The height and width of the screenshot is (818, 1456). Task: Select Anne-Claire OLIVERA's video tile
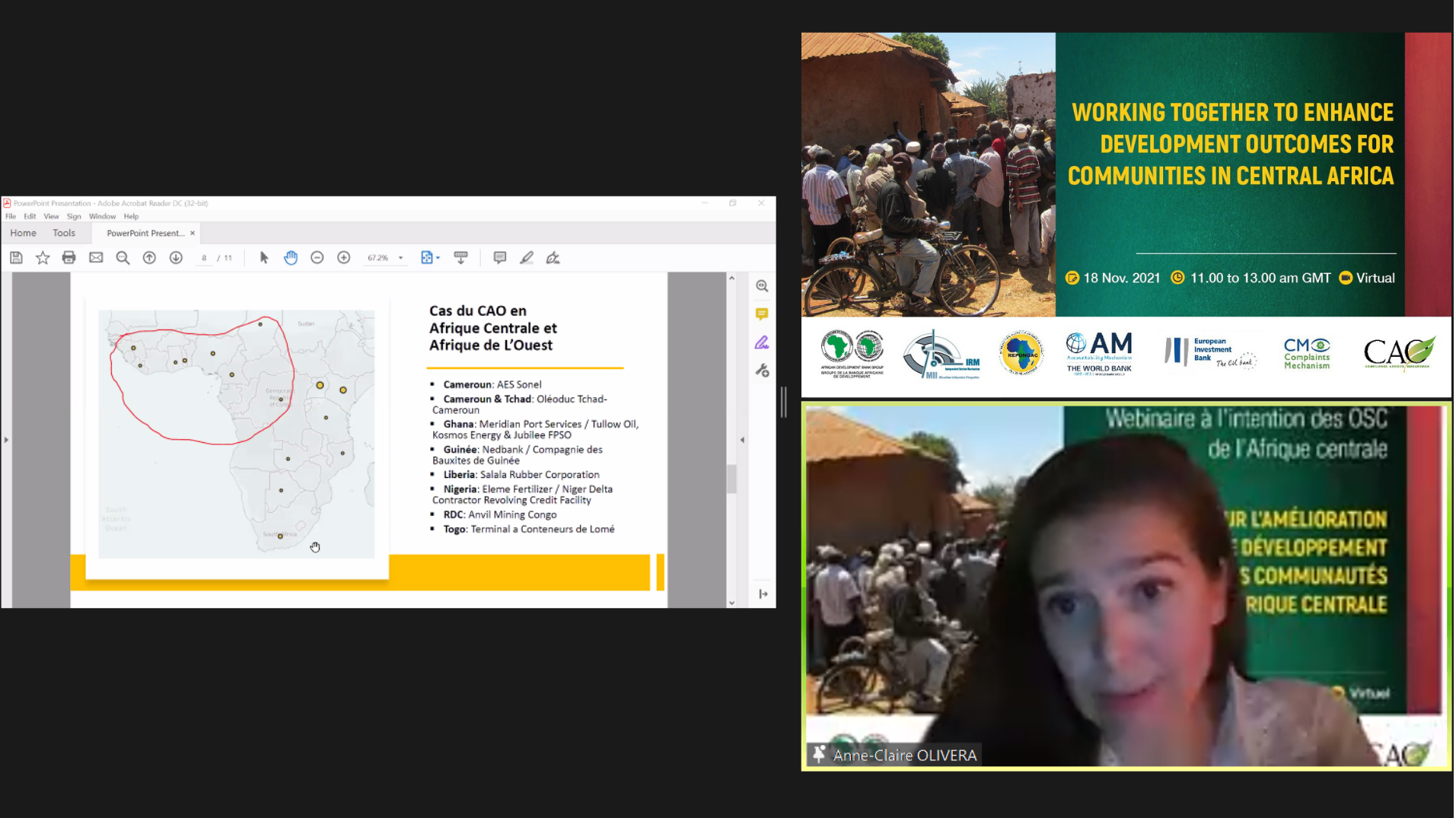click(1126, 586)
